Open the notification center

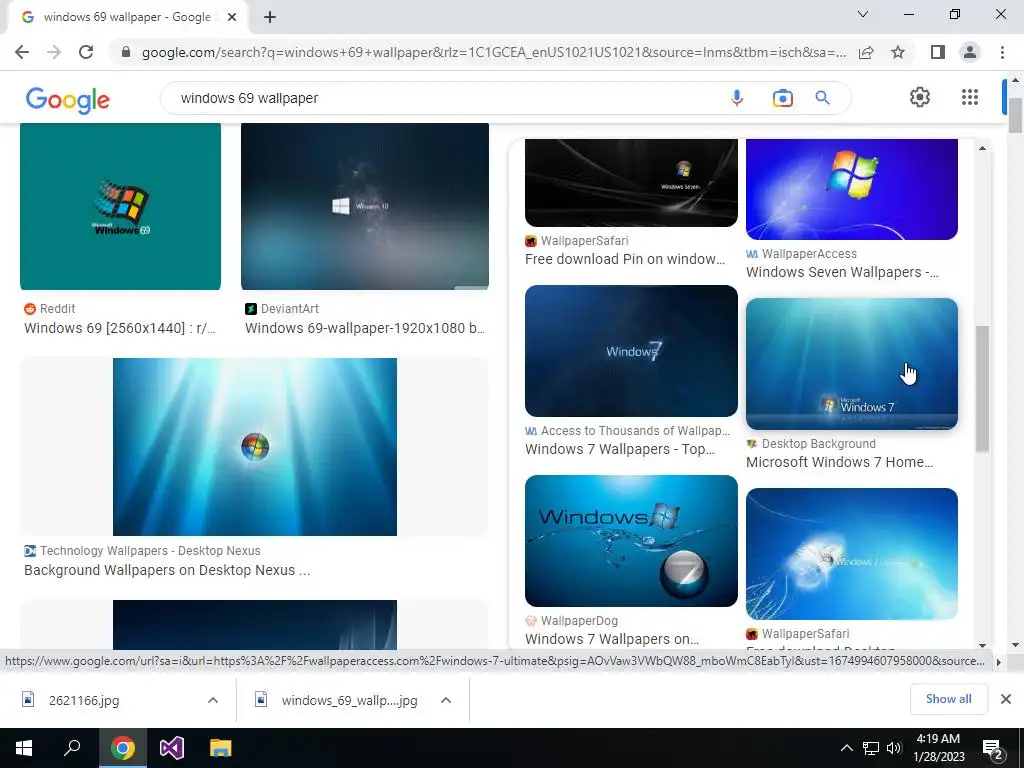(x=993, y=749)
